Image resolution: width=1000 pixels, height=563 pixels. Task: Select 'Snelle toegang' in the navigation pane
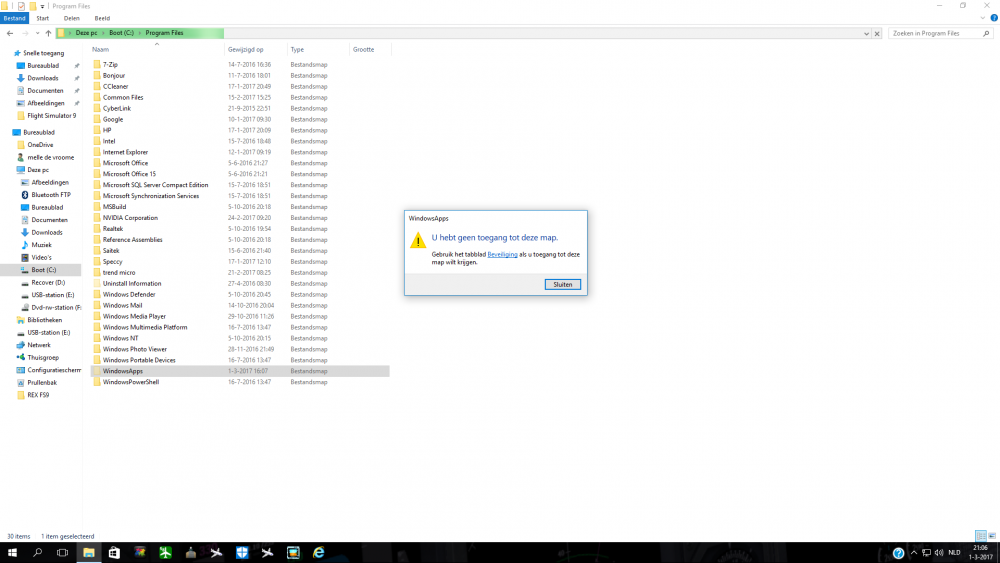43,53
